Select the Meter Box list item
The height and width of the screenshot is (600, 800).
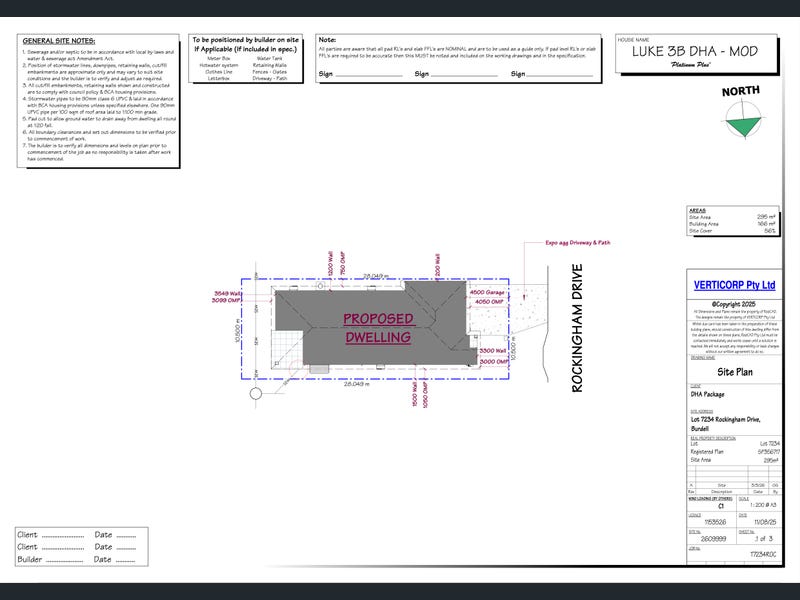click(218, 59)
